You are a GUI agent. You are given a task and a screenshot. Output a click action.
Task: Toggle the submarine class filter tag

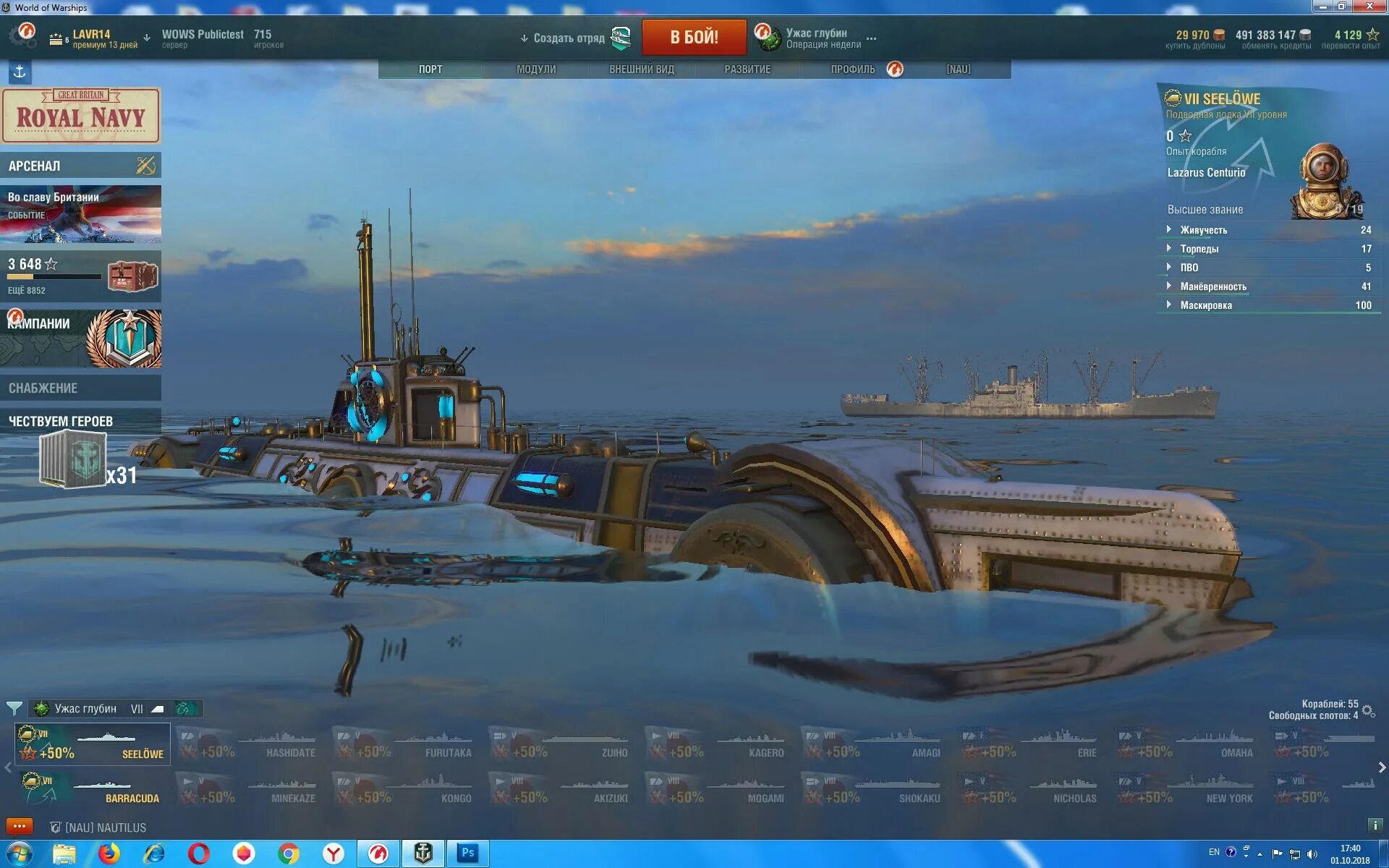click(158, 709)
